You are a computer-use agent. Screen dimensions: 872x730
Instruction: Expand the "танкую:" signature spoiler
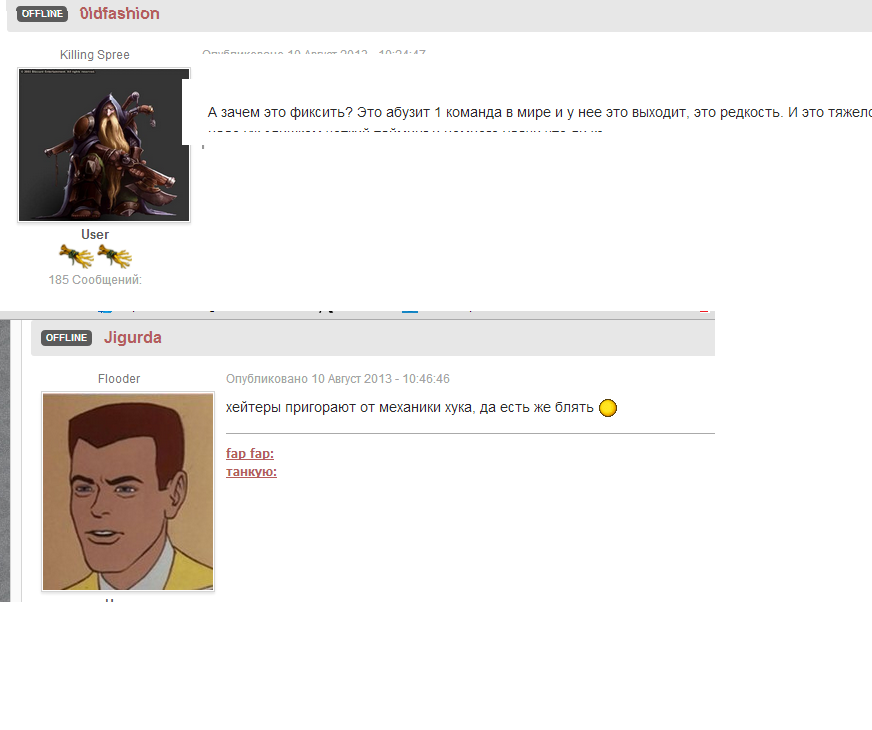[x=251, y=472]
